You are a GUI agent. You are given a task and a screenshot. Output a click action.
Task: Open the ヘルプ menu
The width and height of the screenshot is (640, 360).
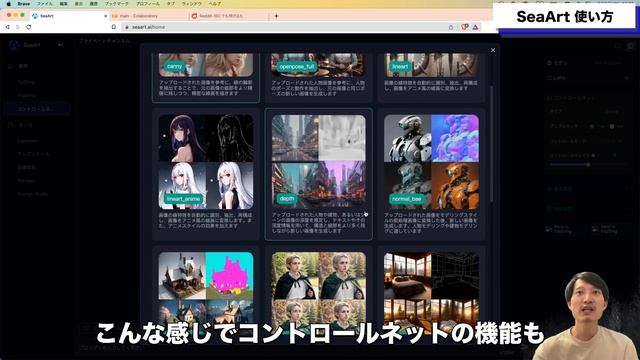(x=215, y=4)
